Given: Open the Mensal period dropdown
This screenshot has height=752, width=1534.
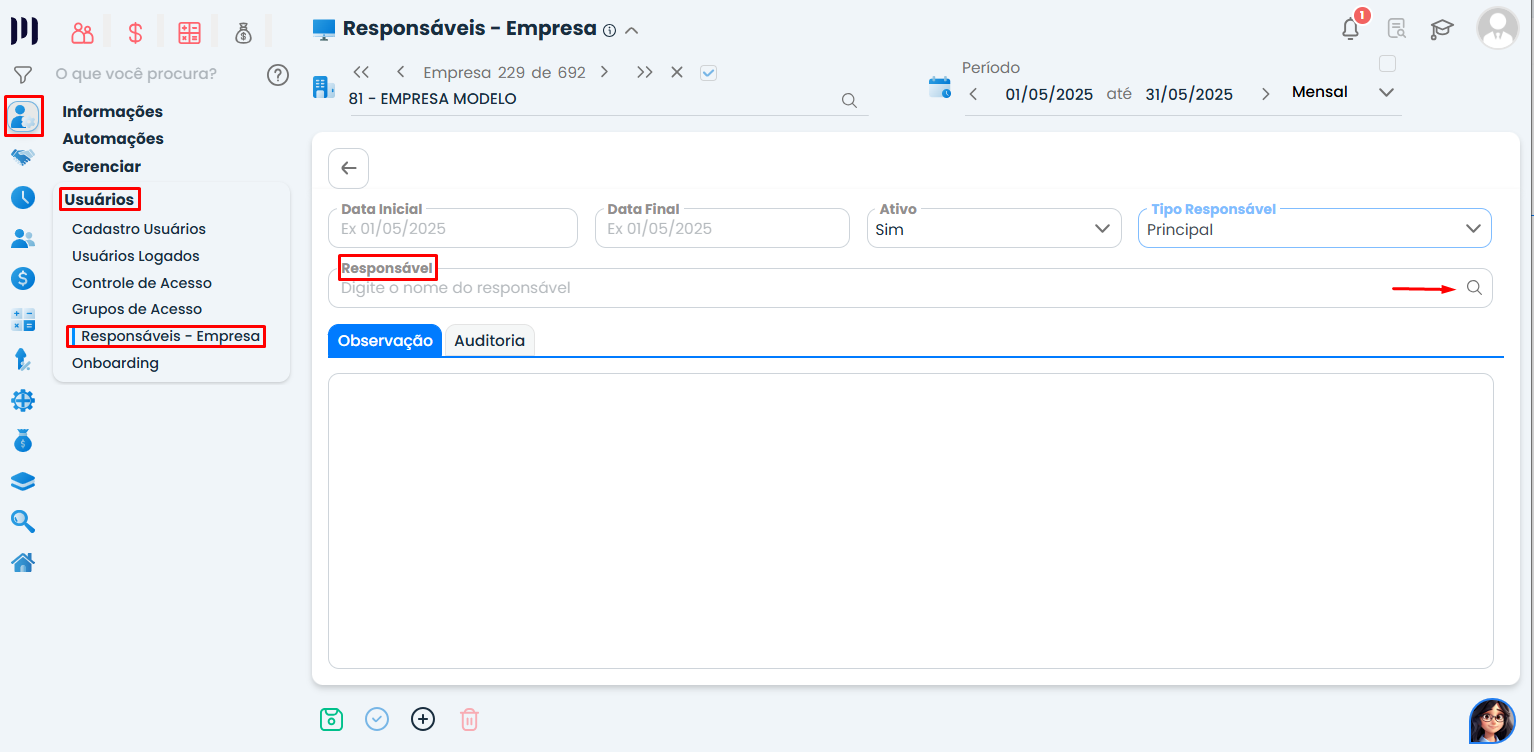Looking at the screenshot, I should 1386,93.
